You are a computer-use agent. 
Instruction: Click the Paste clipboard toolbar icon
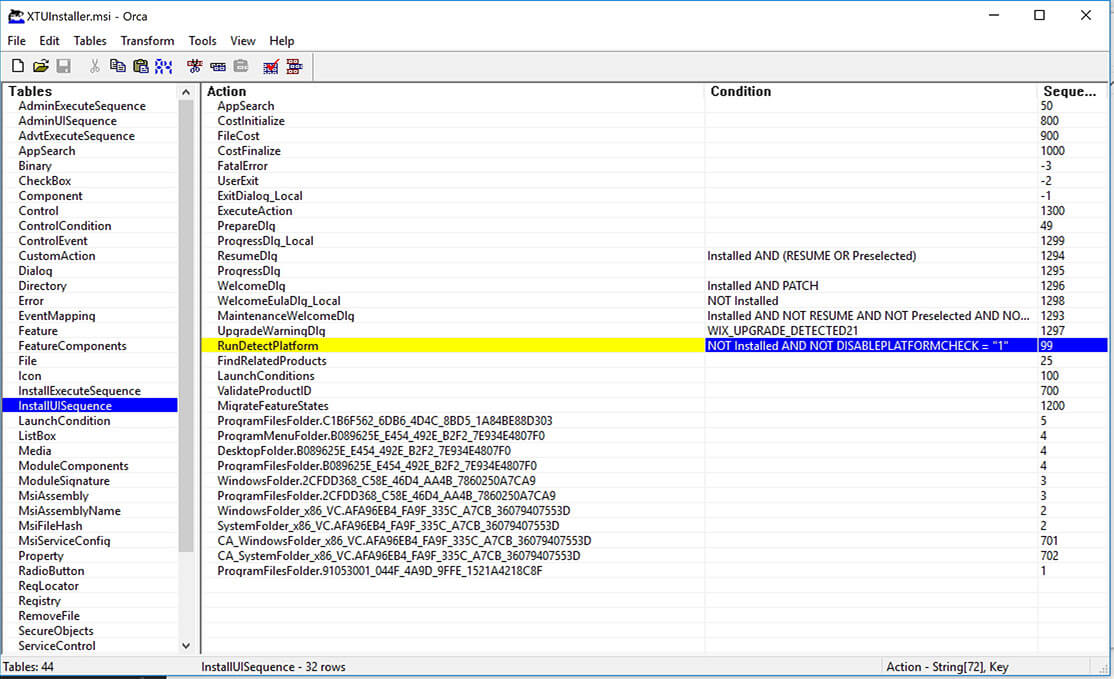(141, 66)
